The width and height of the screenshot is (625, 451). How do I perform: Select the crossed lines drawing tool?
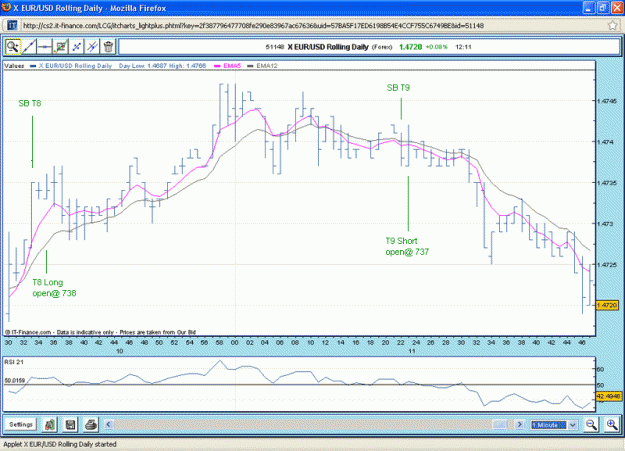pos(92,47)
